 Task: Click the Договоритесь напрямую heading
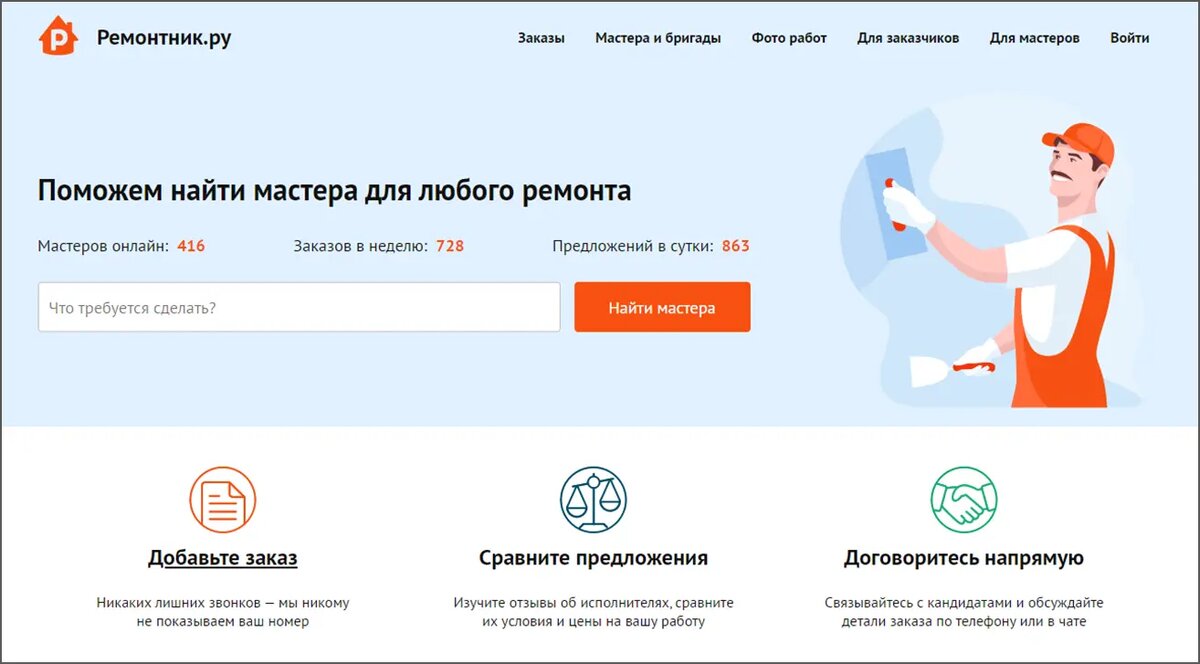tap(964, 558)
